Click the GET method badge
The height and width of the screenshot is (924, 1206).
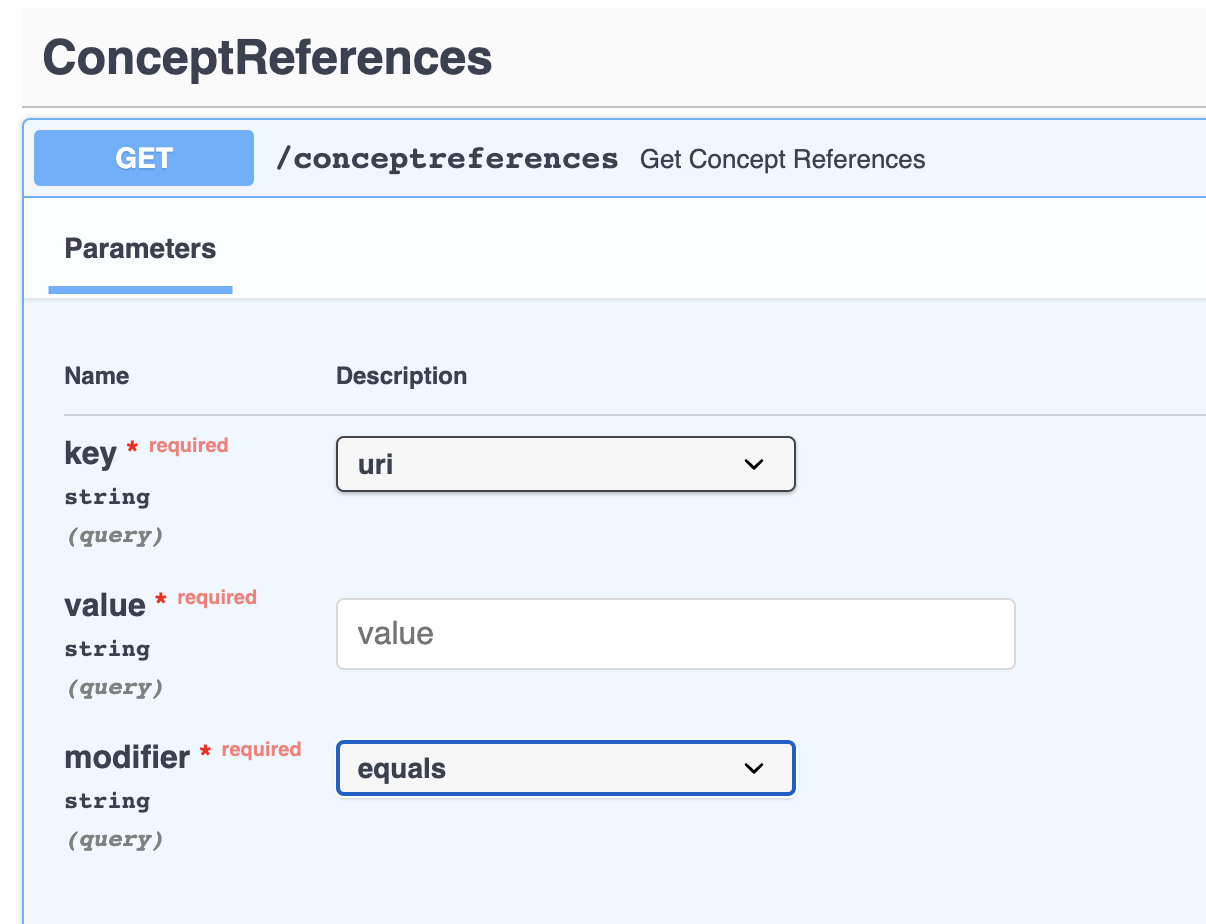[x=143, y=157]
